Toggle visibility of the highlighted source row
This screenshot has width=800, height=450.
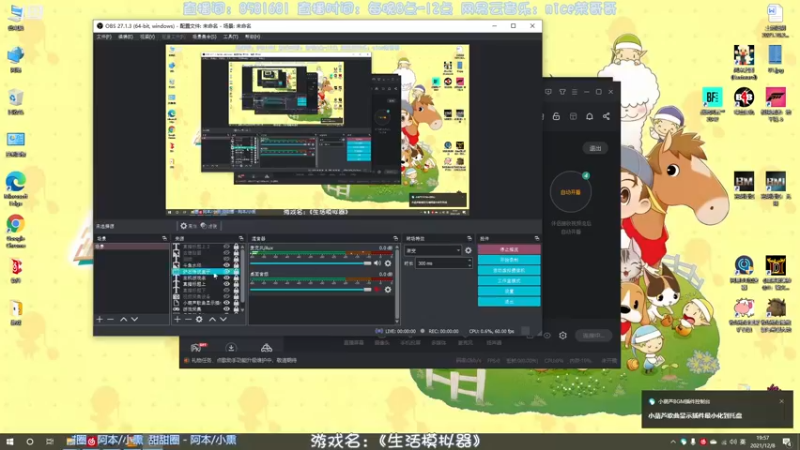click(x=227, y=272)
